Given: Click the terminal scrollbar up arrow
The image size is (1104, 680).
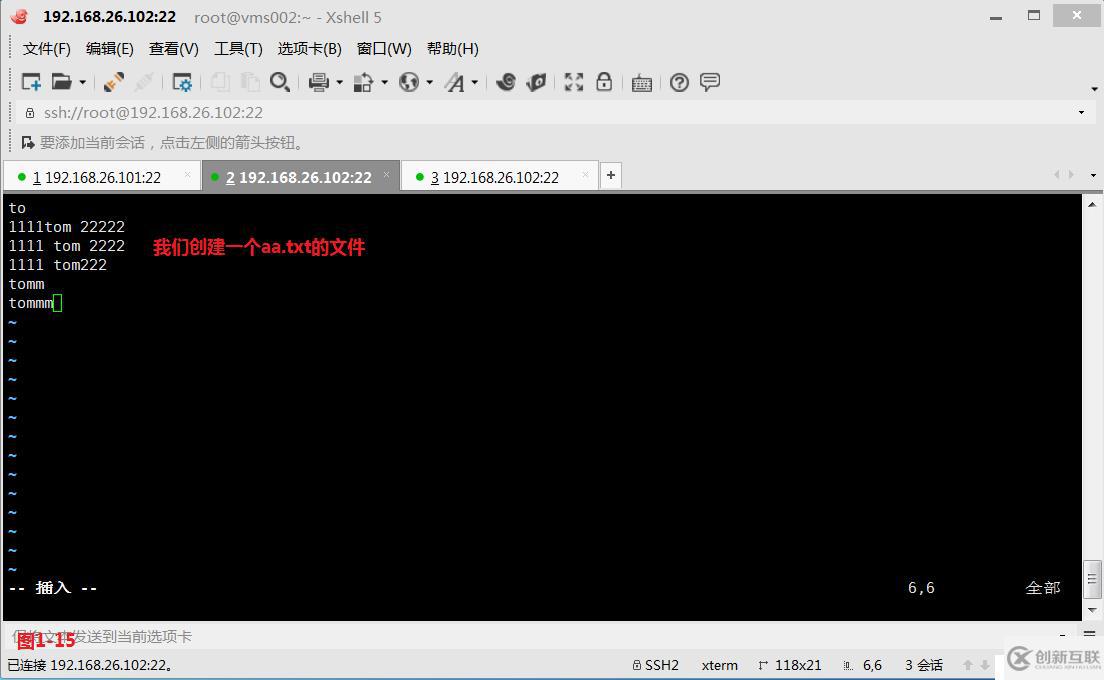Looking at the screenshot, I should point(1092,205).
